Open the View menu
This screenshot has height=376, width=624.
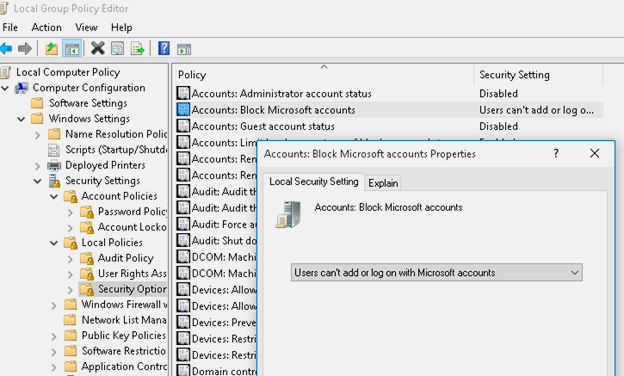[x=86, y=27]
